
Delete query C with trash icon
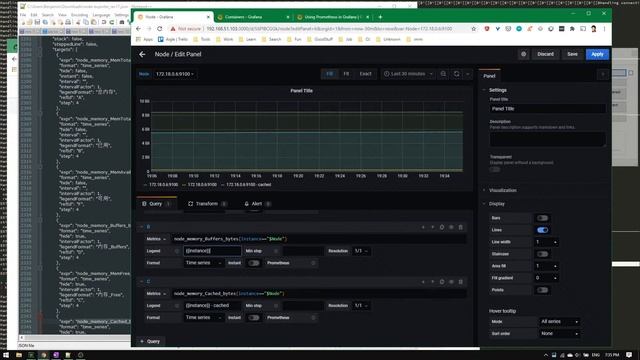(x=460, y=282)
